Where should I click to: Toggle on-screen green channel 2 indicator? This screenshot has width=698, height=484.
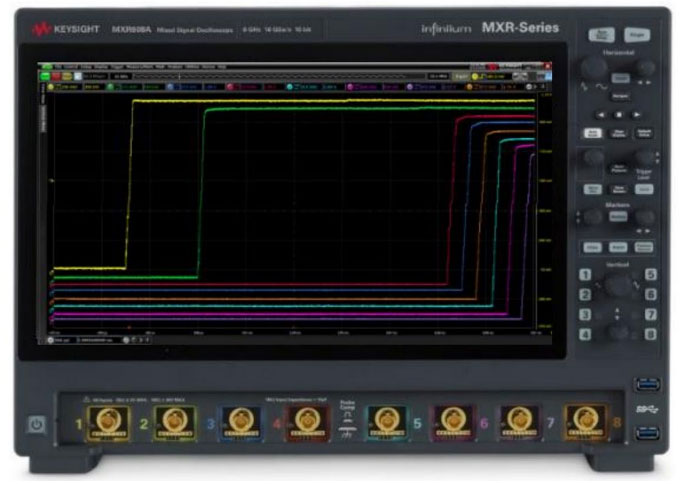pyautogui.click(x=110, y=87)
